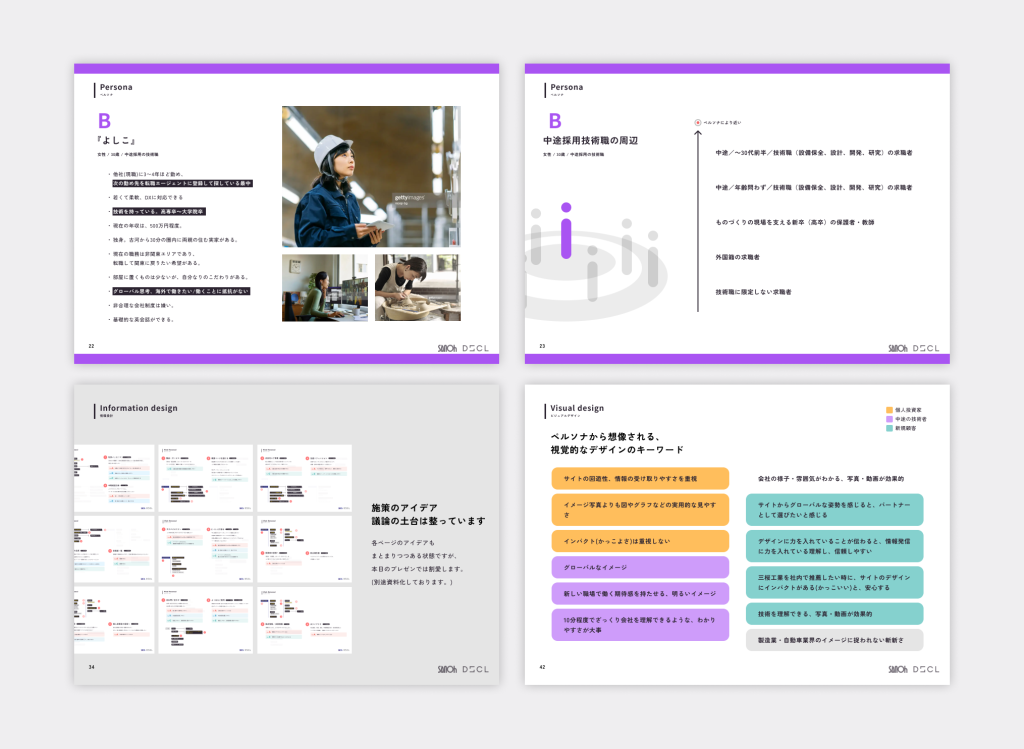Click the teal legend color square

pyautogui.click(x=890, y=428)
